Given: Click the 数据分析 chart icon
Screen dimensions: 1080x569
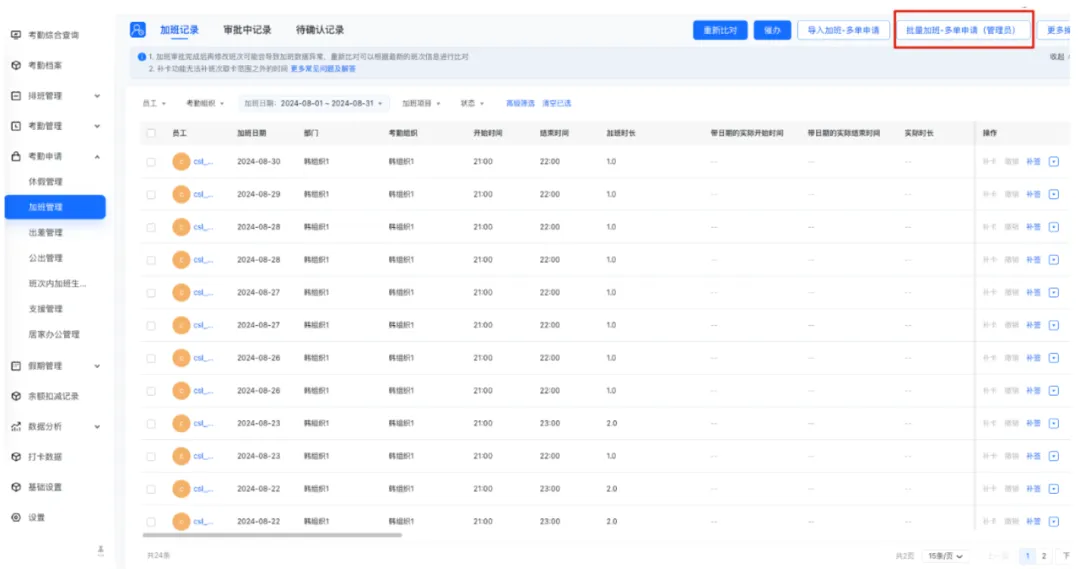Looking at the screenshot, I should point(16,426).
